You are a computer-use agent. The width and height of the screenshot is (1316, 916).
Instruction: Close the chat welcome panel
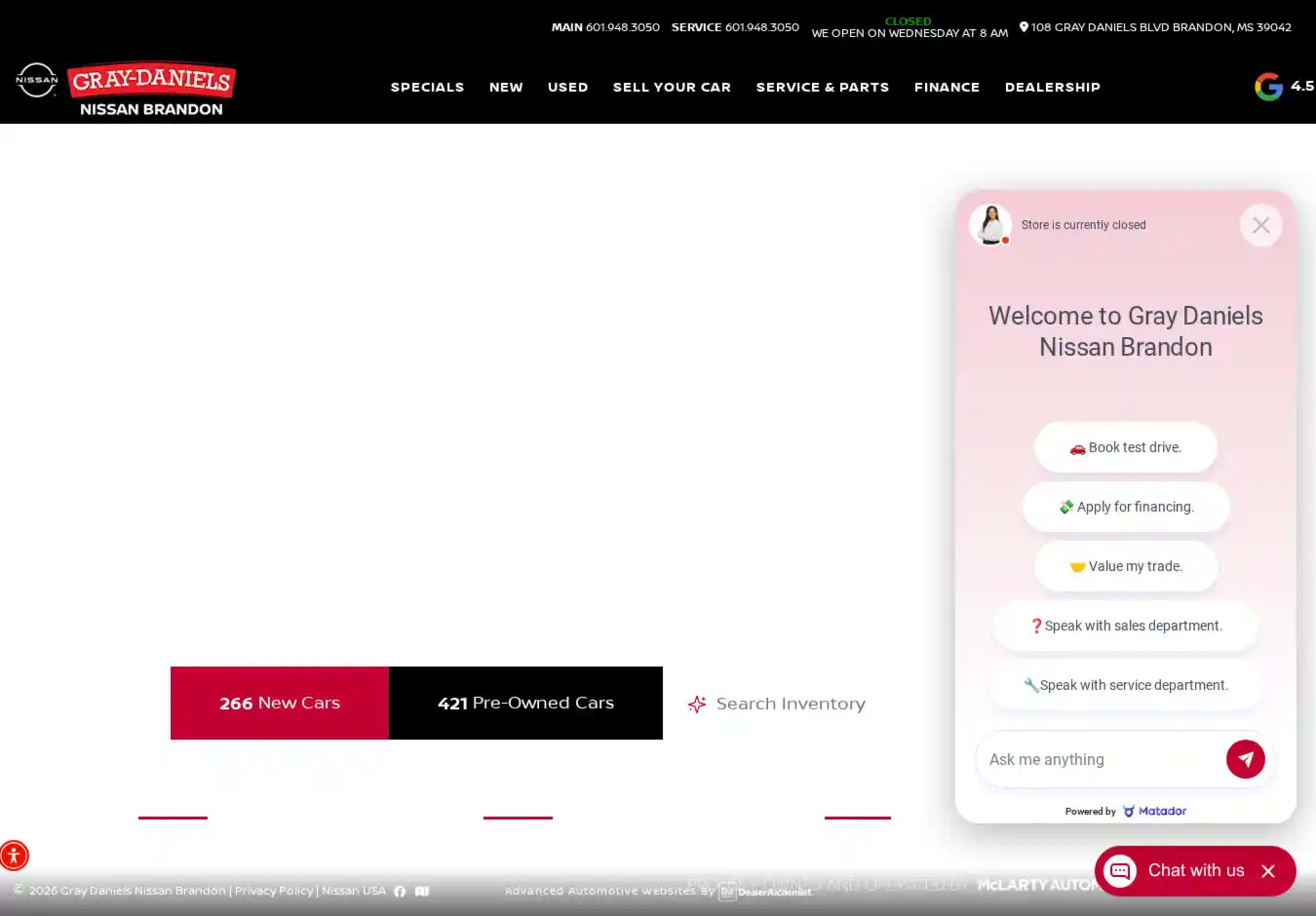(1260, 225)
